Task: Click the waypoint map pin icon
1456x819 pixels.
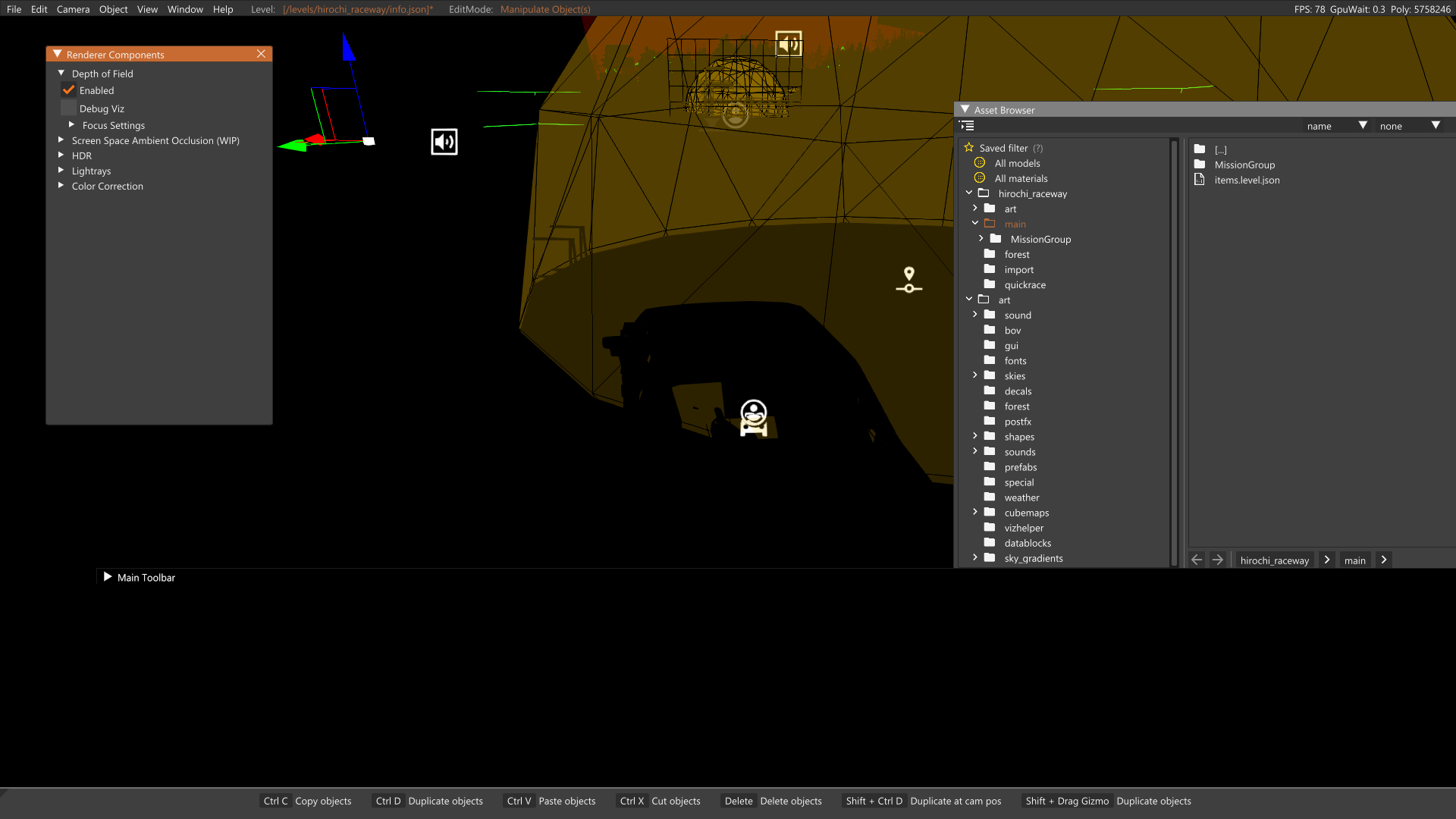Action: [909, 279]
